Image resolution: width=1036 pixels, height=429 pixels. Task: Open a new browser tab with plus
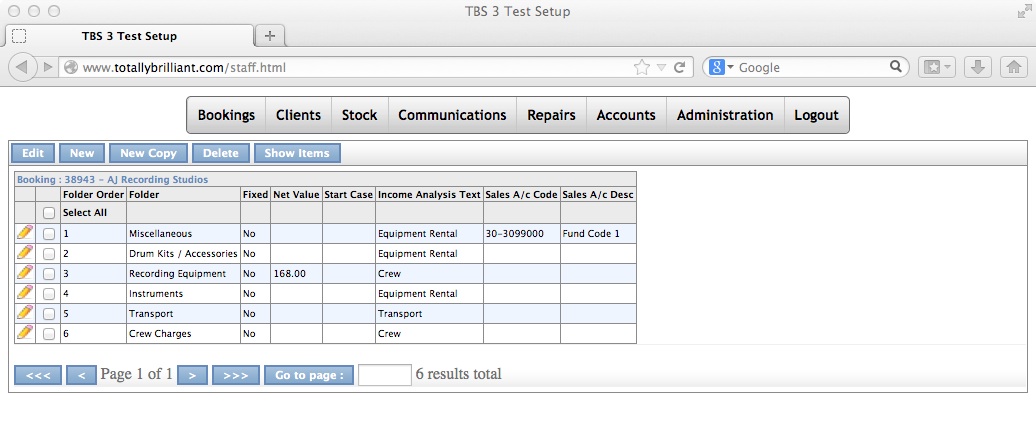[x=270, y=36]
